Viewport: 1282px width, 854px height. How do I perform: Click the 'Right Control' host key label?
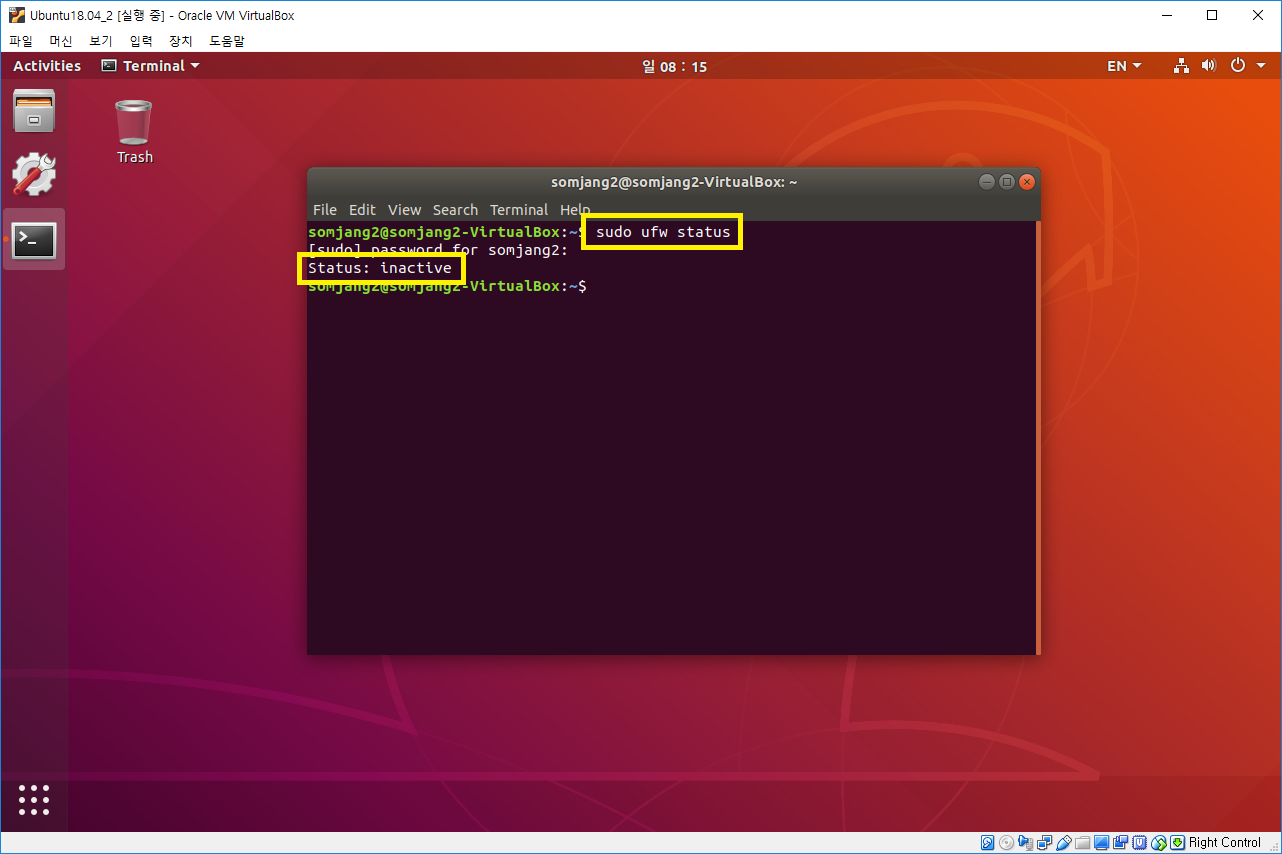(x=1225, y=843)
